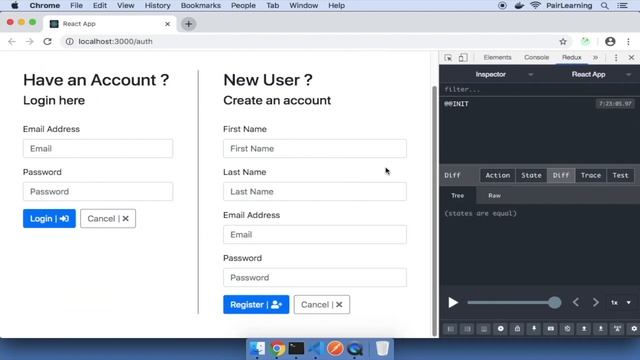The height and width of the screenshot is (360, 640).
Task: Select the Redux tab in DevTools
Action: tap(571, 58)
